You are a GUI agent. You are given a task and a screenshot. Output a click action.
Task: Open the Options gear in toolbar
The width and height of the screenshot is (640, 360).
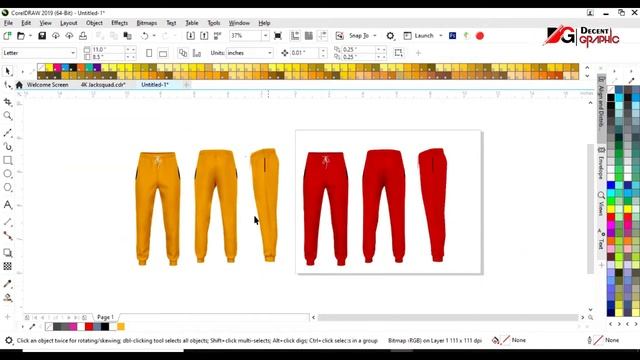390,36
